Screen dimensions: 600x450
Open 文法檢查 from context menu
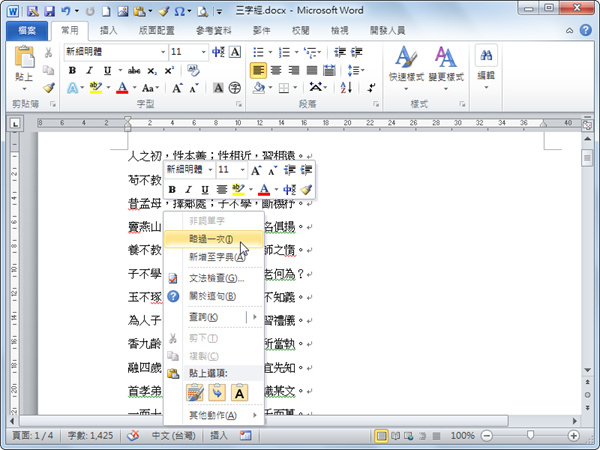coord(214,278)
